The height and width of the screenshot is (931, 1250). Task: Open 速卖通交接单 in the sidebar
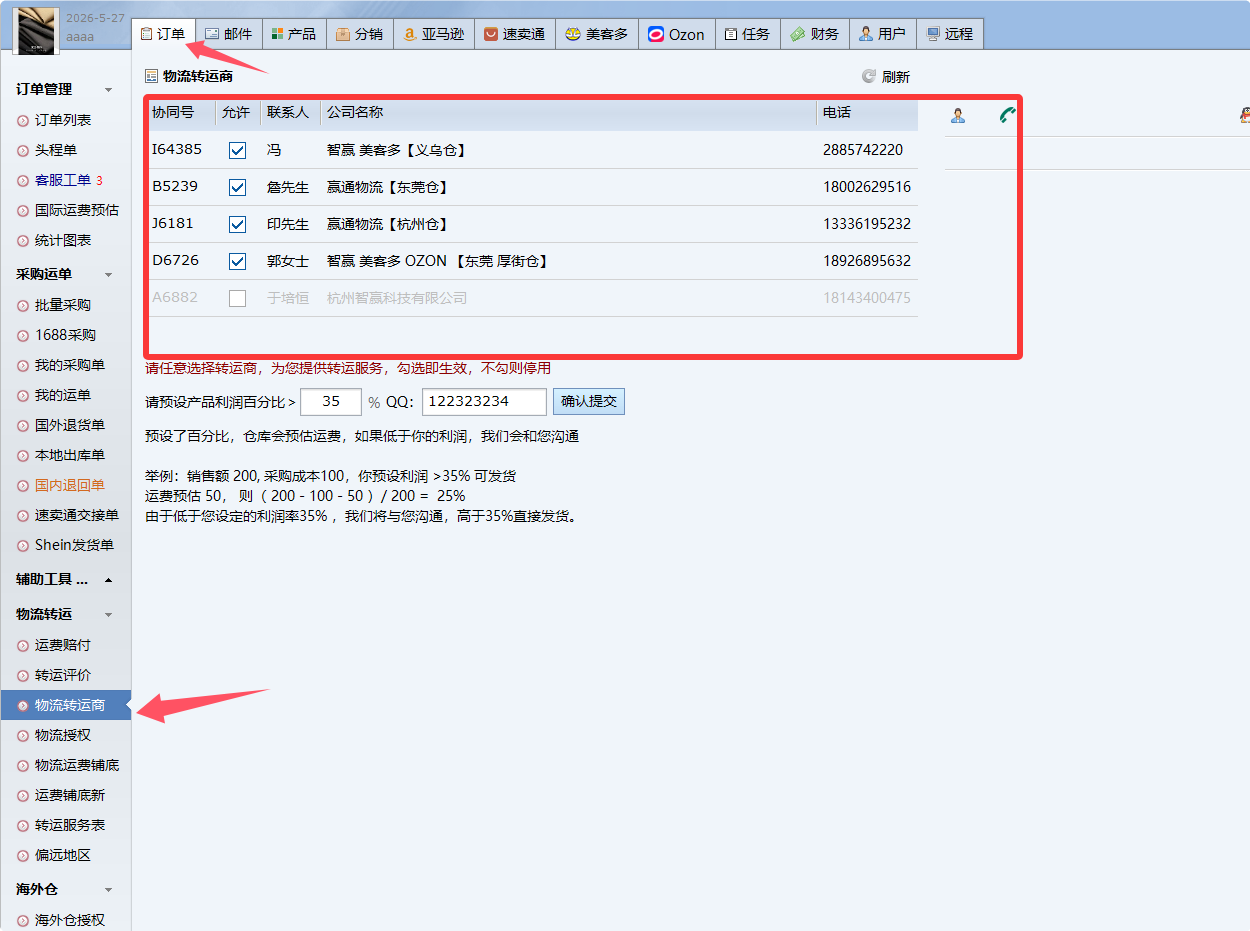[77, 515]
